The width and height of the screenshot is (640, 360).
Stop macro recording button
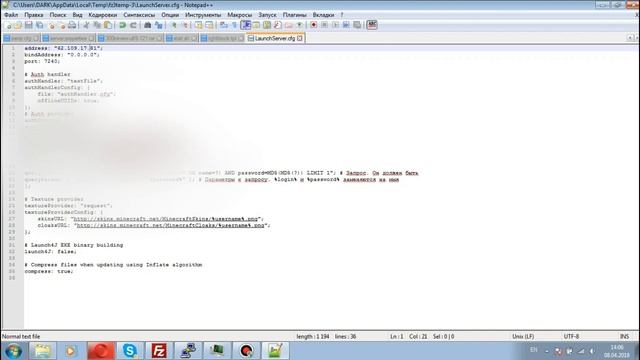point(324,25)
